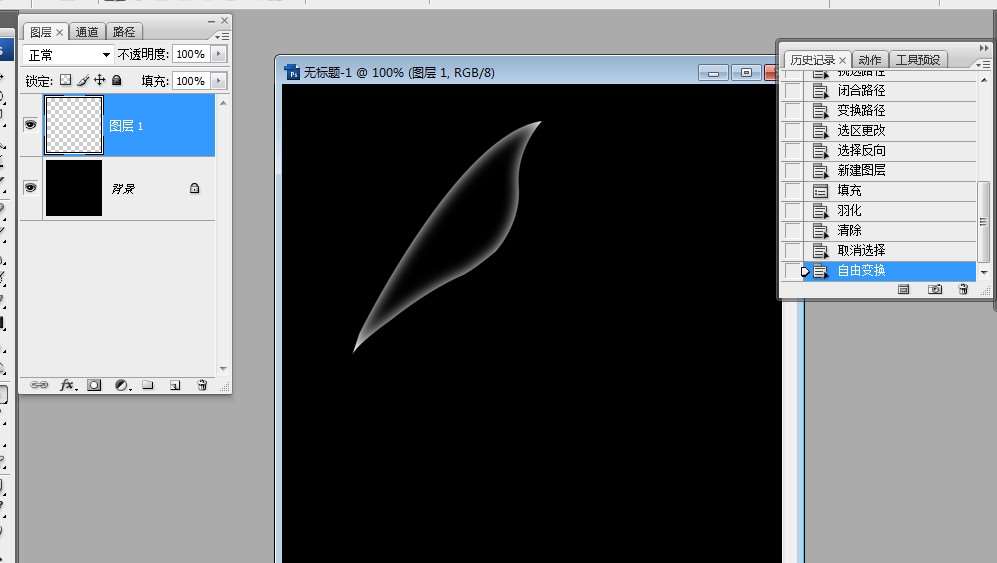The width and height of the screenshot is (997, 563).
Task: Collapse the History panel with double arrows
Action: (x=984, y=48)
